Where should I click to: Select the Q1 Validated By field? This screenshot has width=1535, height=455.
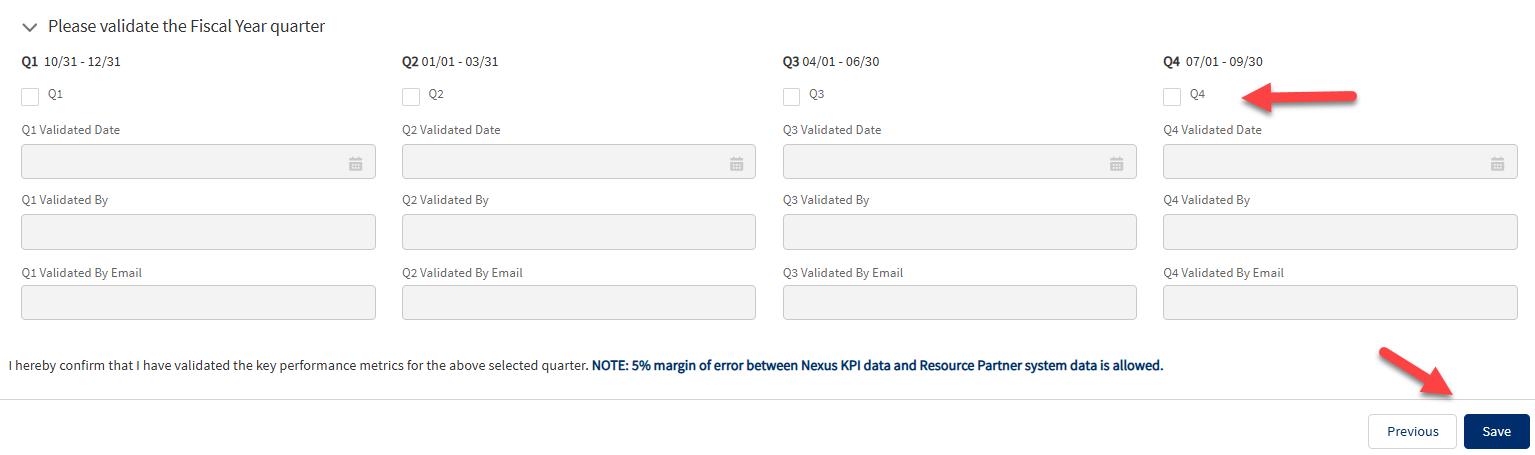pos(198,232)
